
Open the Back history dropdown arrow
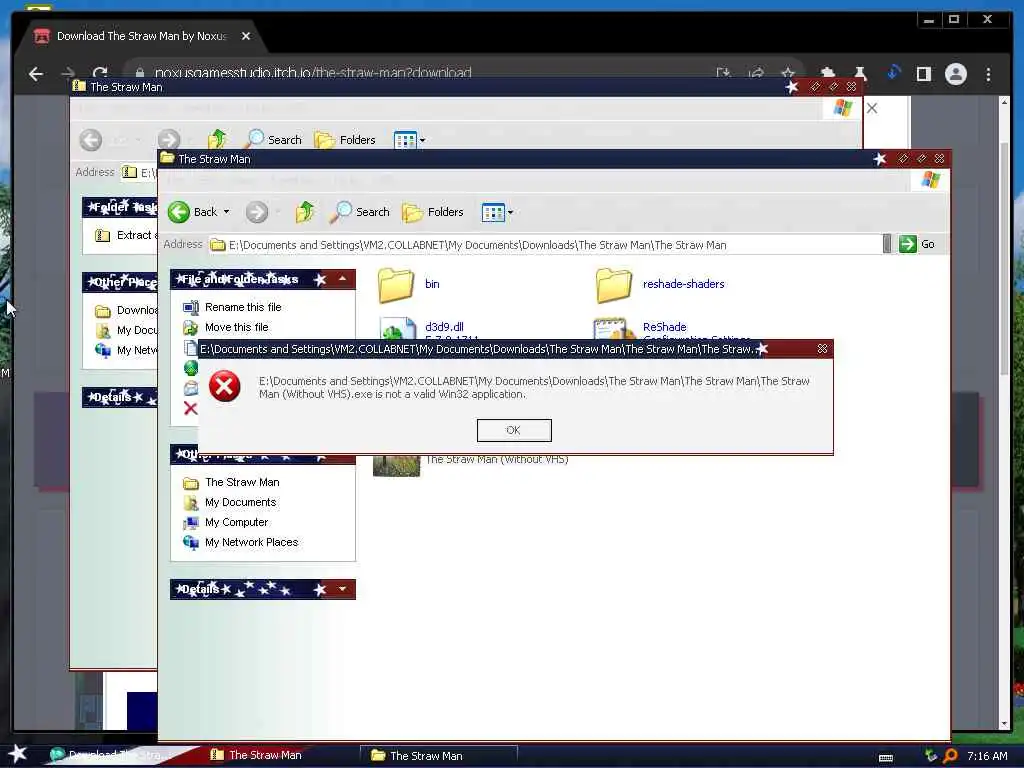[x=227, y=212]
